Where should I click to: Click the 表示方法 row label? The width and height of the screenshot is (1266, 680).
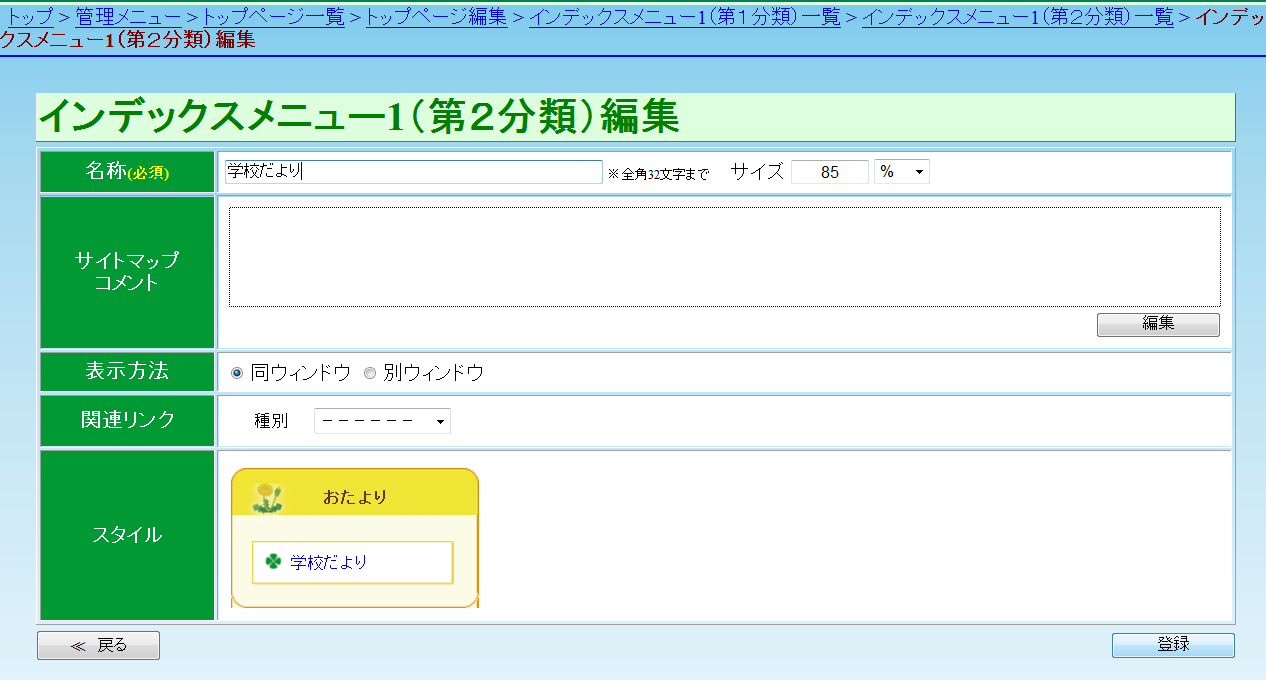click(x=127, y=372)
